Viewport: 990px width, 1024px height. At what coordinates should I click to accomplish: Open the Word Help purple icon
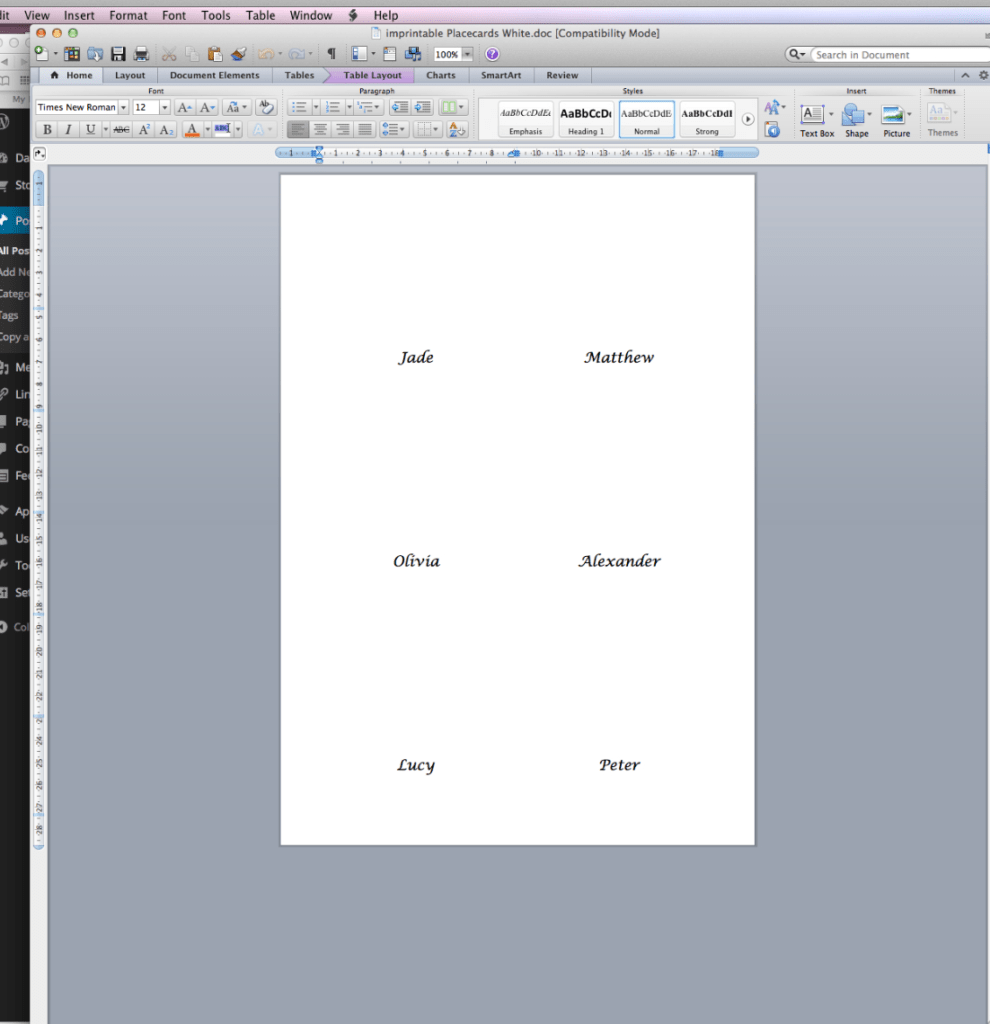point(492,54)
